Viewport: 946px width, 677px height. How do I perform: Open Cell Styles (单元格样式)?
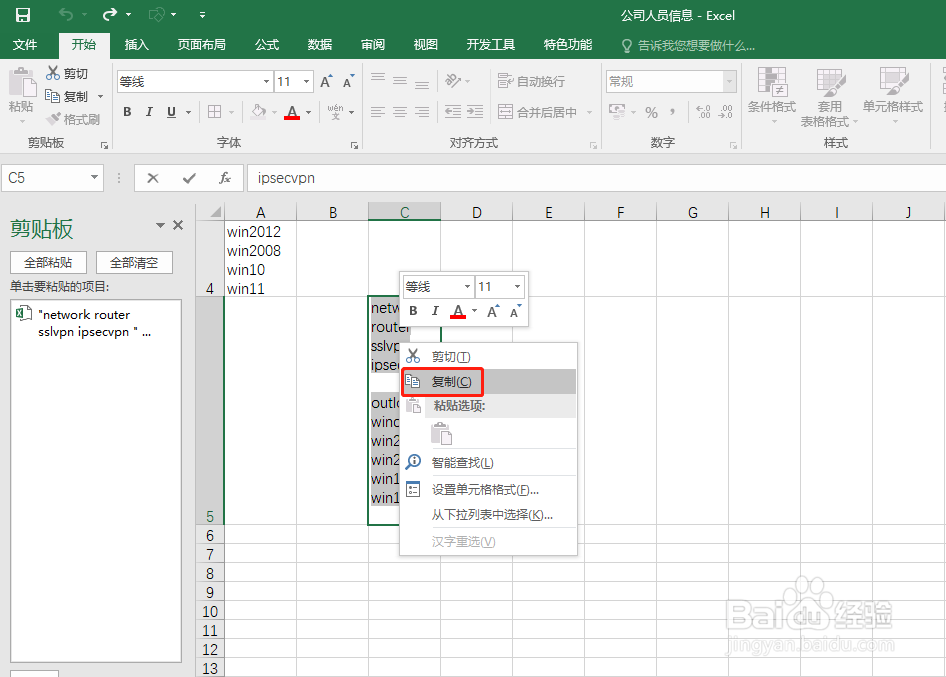pos(893,95)
